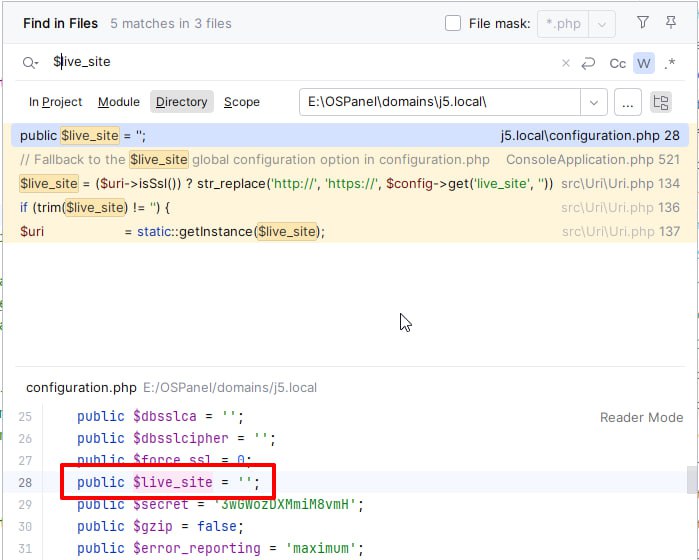Click the directory path field E:\OSPanel\domains\j5.local\

tap(440, 102)
